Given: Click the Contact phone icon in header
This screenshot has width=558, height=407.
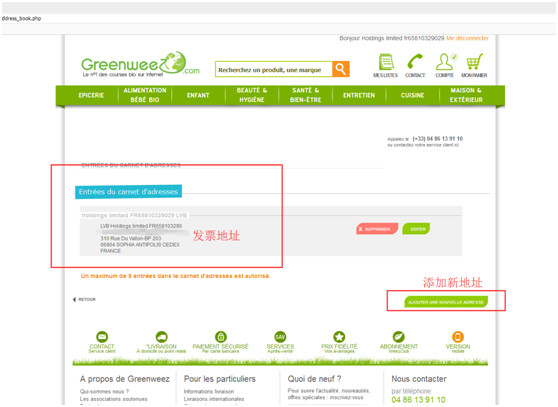Looking at the screenshot, I should point(415,61).
